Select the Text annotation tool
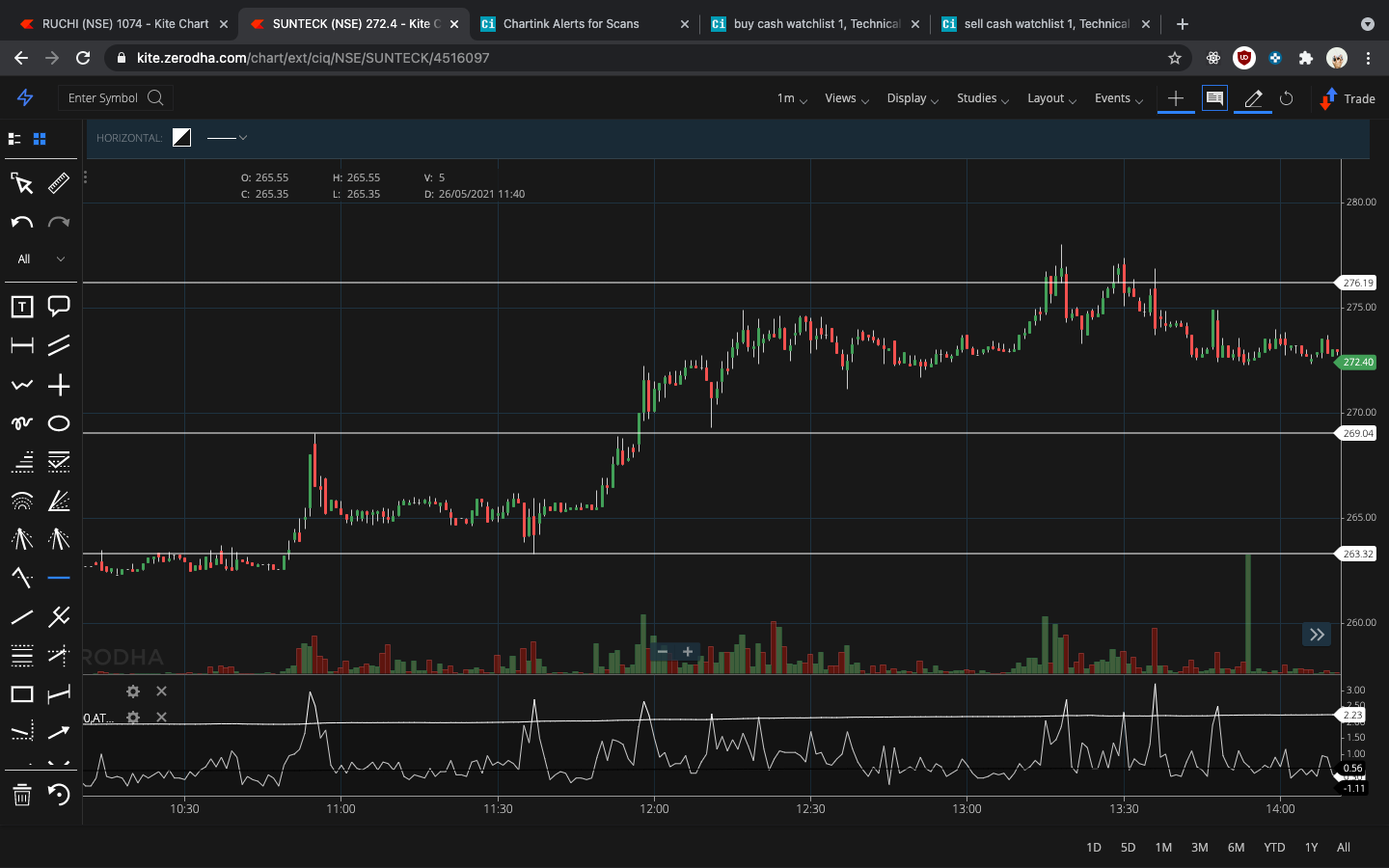The height and width of the screenshot is (868, 1389). (21, 307)
